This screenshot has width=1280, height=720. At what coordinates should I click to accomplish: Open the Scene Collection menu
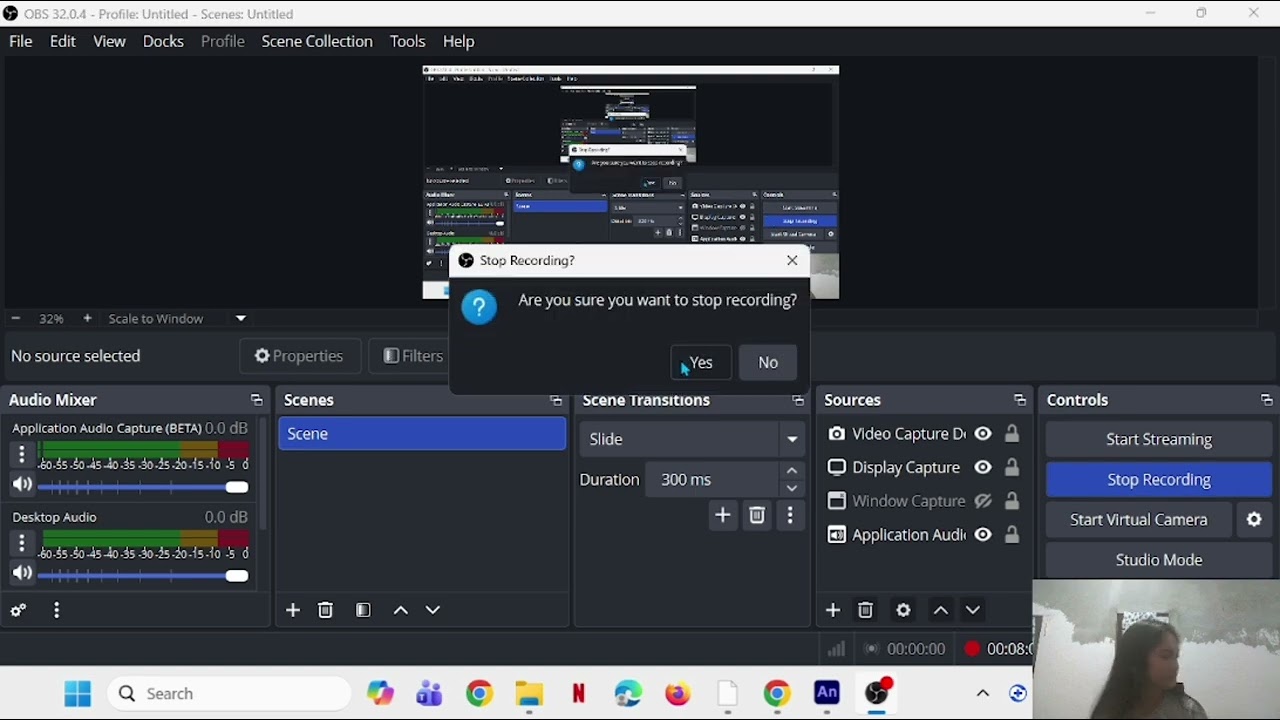click(317, 42)
